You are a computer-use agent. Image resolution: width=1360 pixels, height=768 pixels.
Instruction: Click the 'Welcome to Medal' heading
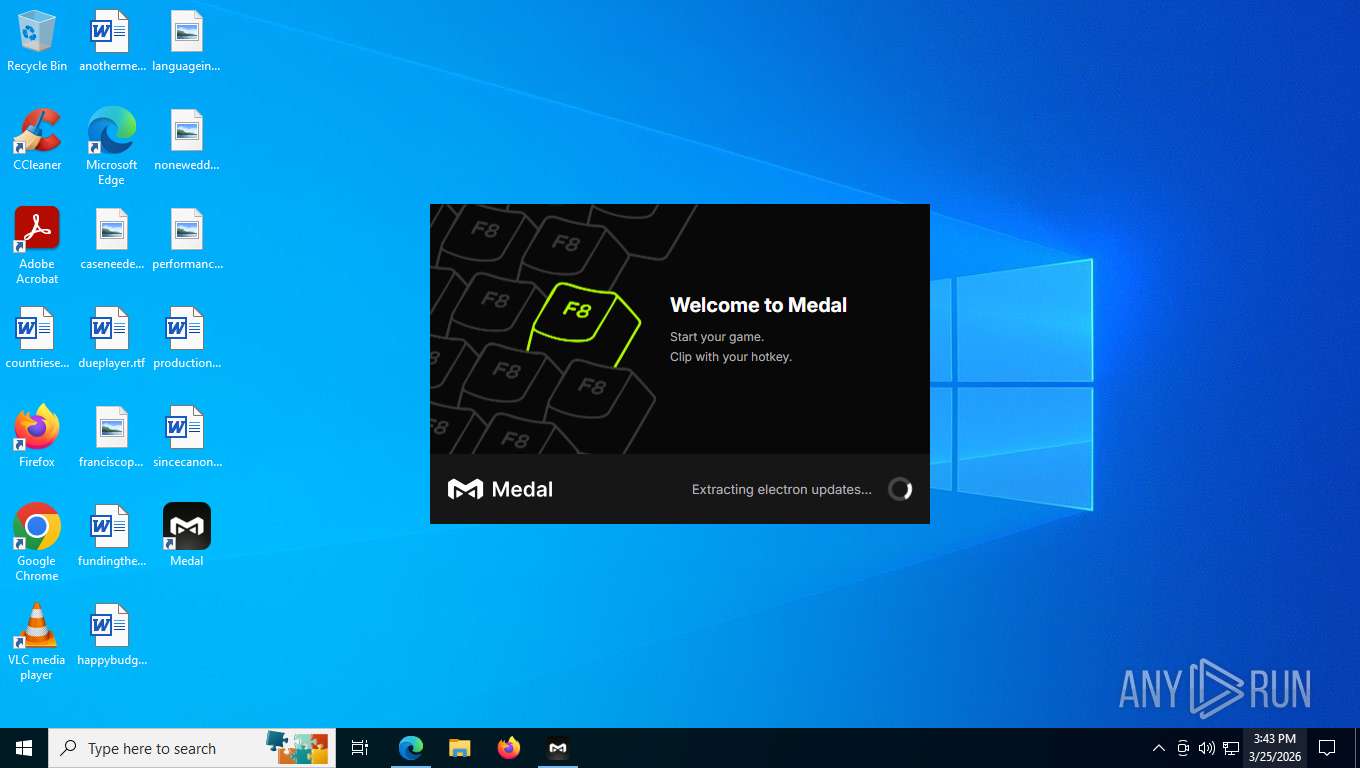(758, 305)
